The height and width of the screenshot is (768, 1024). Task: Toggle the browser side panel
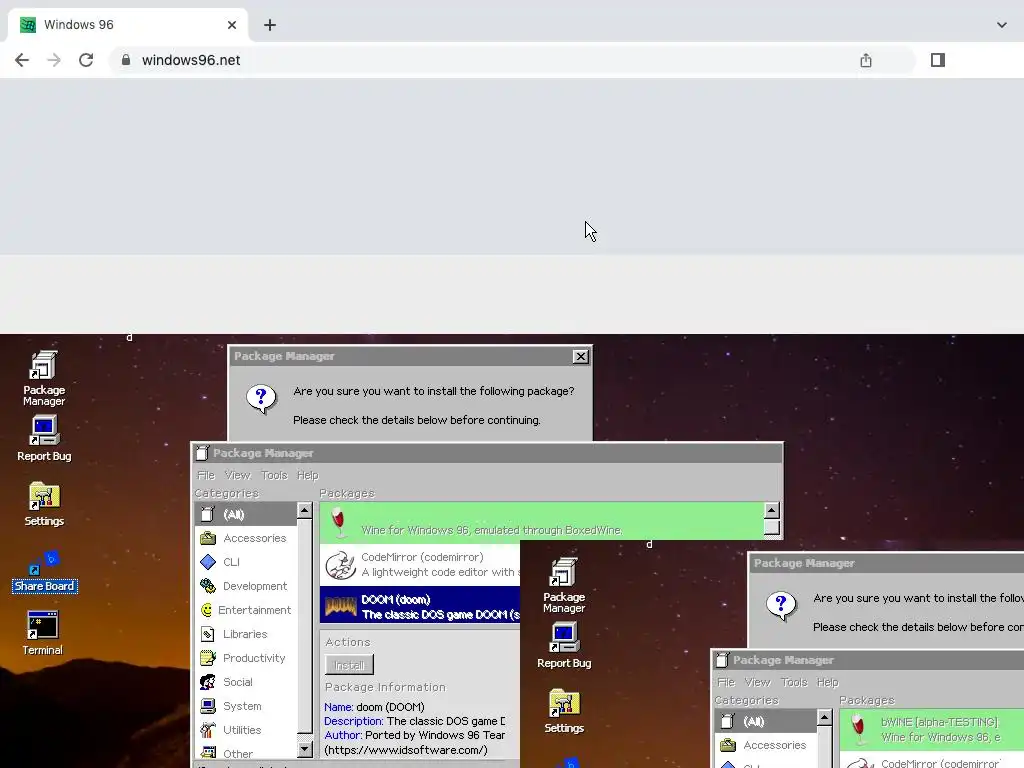pyautogui.click(x=938, y=60)
